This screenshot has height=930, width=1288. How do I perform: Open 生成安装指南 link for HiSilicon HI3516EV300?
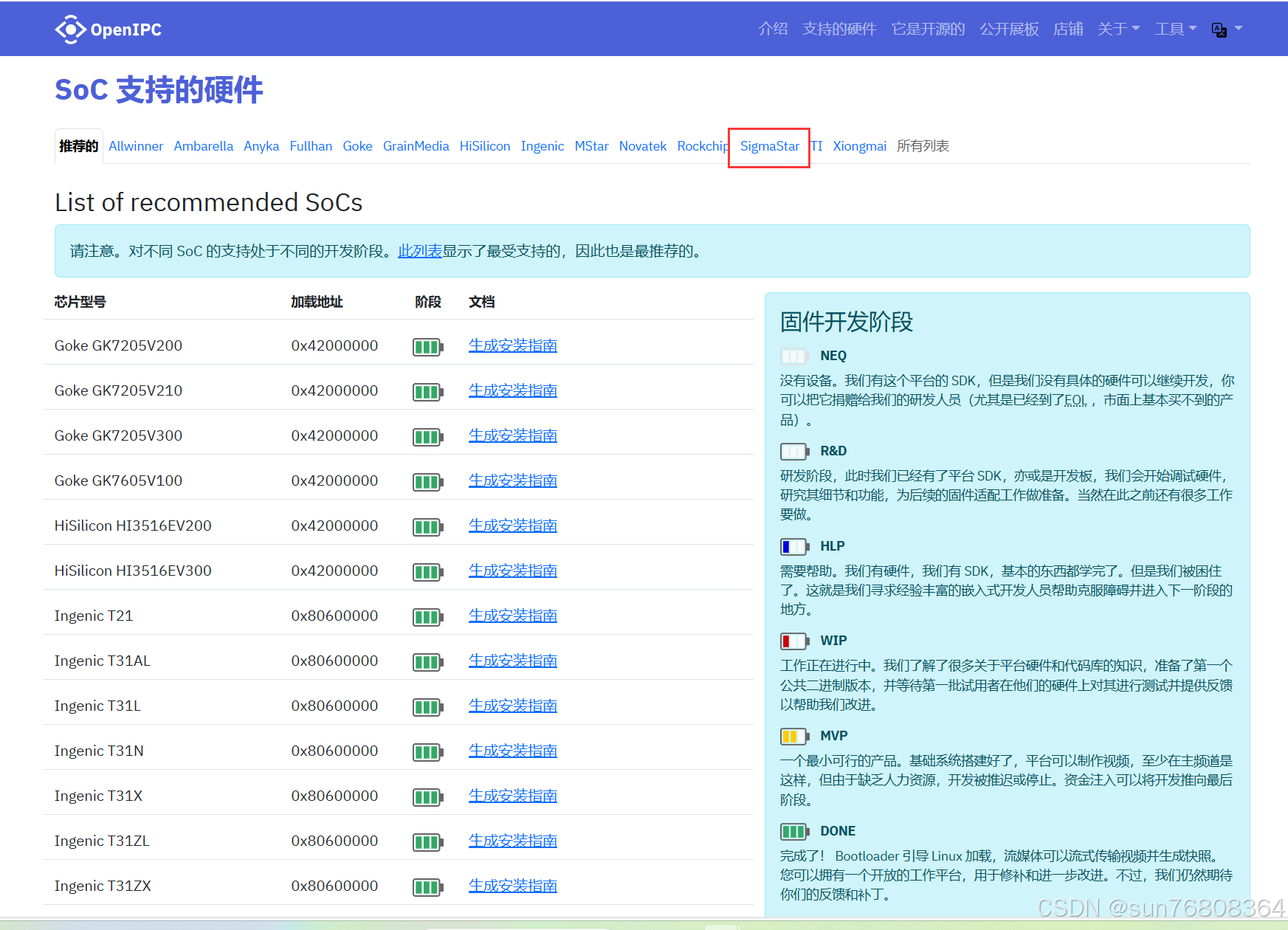click(x=513, y=571)
